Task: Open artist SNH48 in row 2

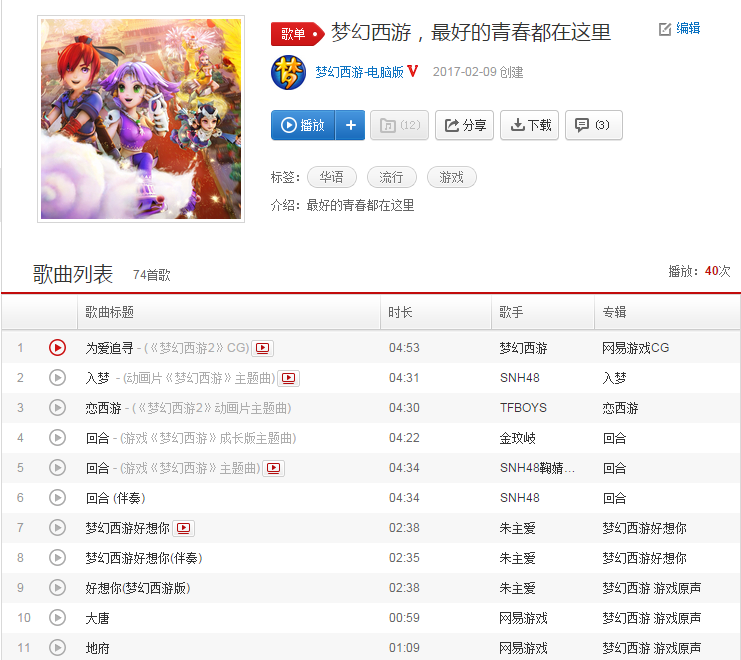Action: coord(519,378)
